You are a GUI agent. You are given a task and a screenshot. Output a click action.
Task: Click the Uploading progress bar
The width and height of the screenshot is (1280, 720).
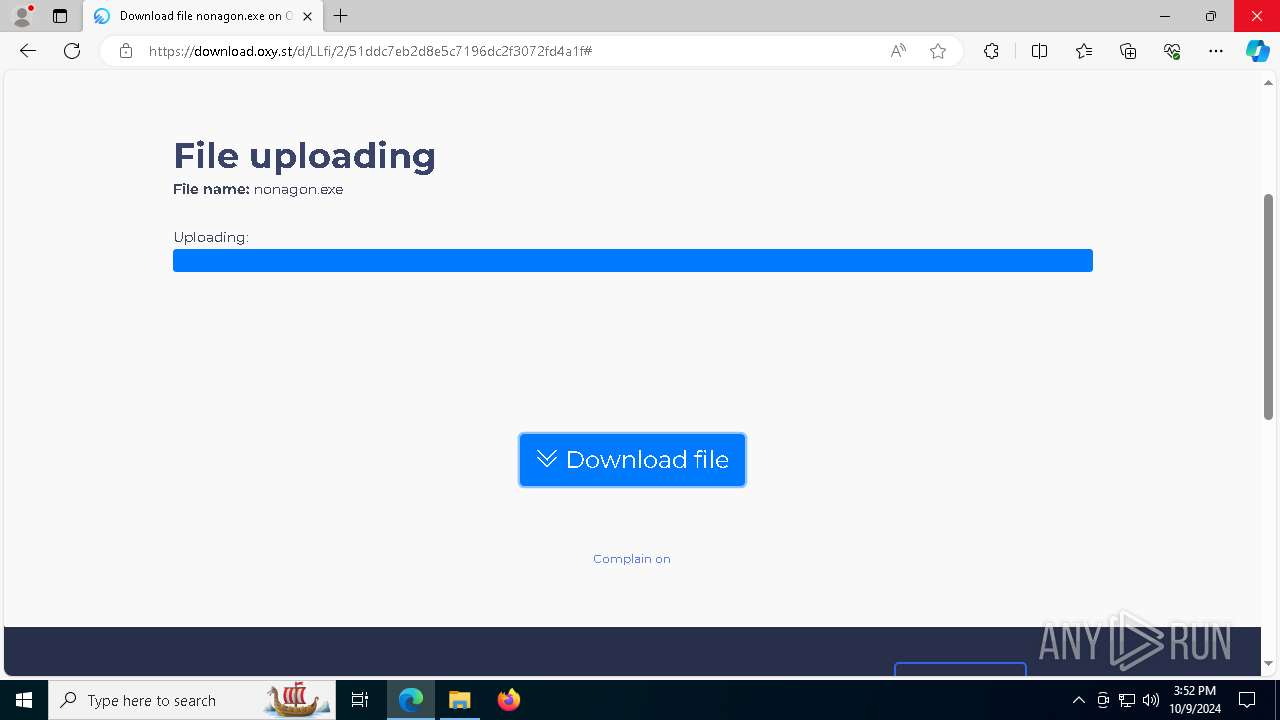pyautogui.click(x=633, y=260)
